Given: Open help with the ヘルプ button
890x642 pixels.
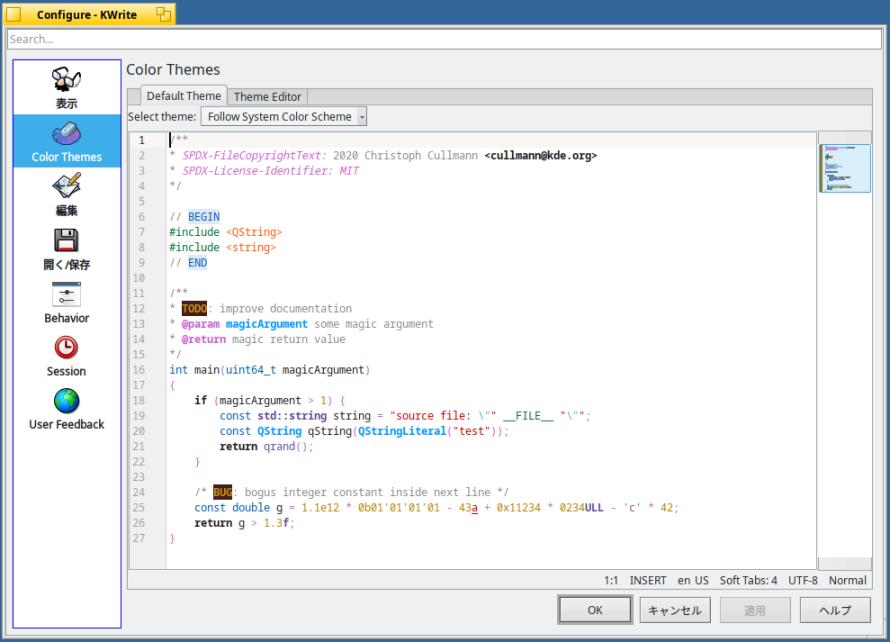Looking at the screenshot, I should 835,610.
